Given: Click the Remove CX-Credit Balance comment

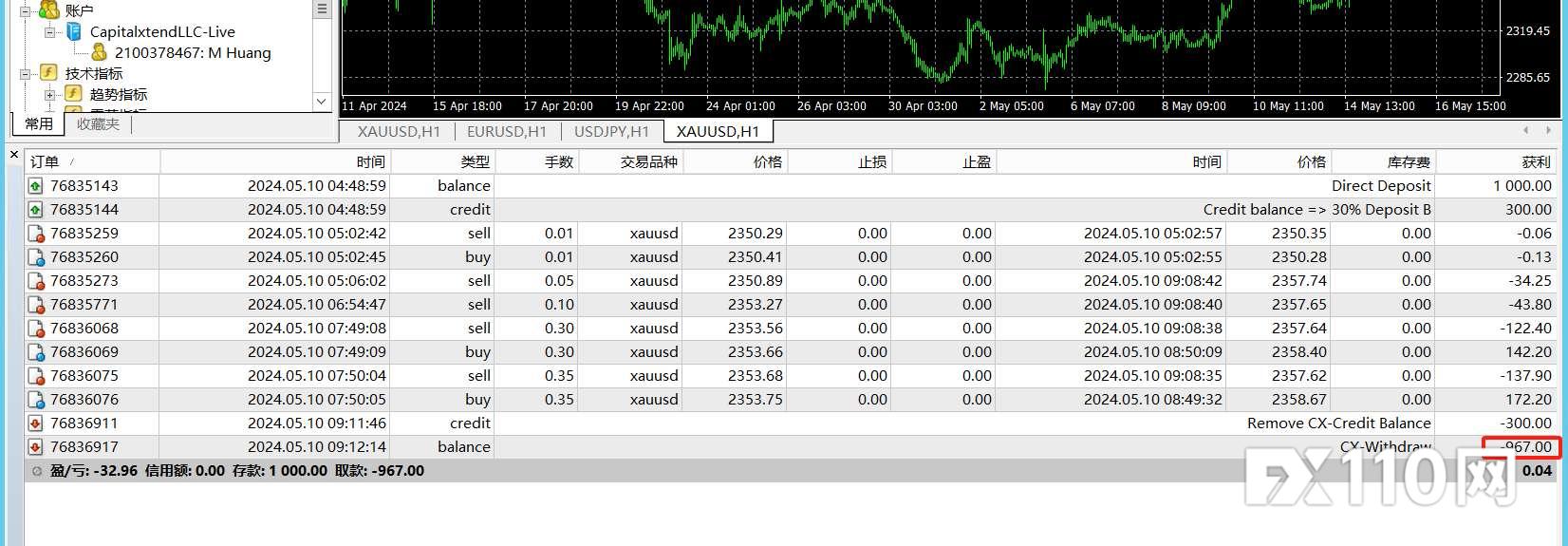Looking at the screenshot, I should pyautogui.click(x=1339, y=424).
